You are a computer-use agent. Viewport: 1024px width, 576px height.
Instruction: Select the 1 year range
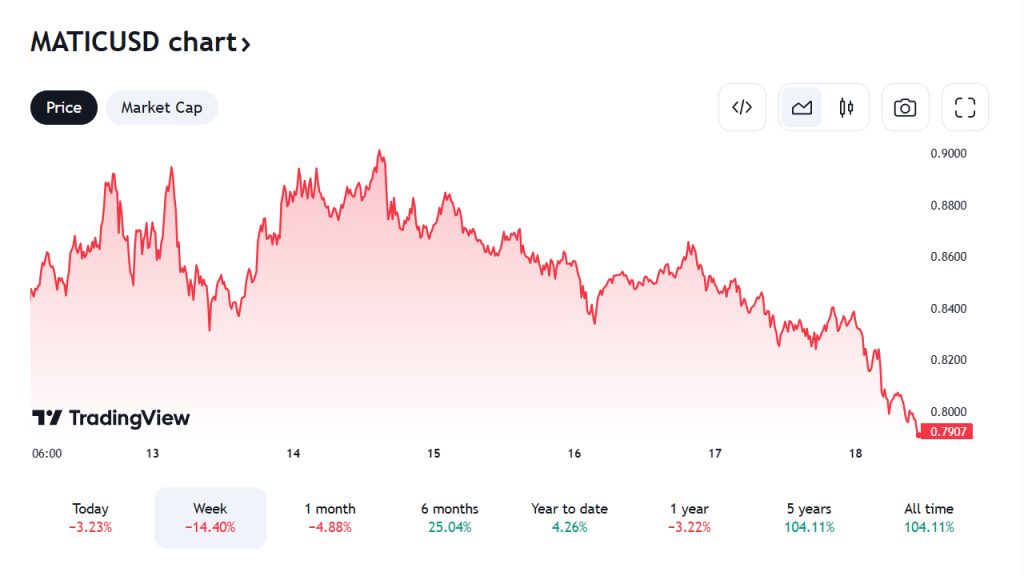coord(690,517)
